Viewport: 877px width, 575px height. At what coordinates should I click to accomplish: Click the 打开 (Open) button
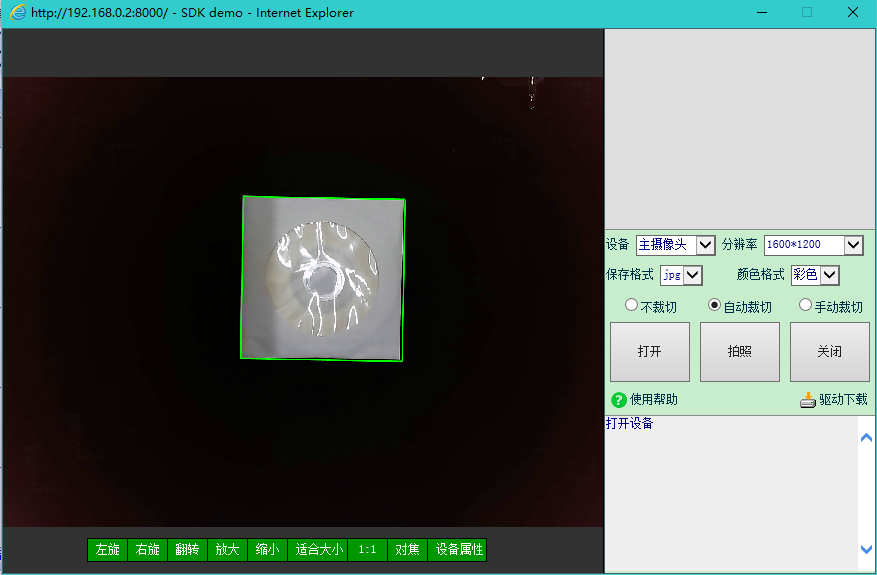point(650,352)
